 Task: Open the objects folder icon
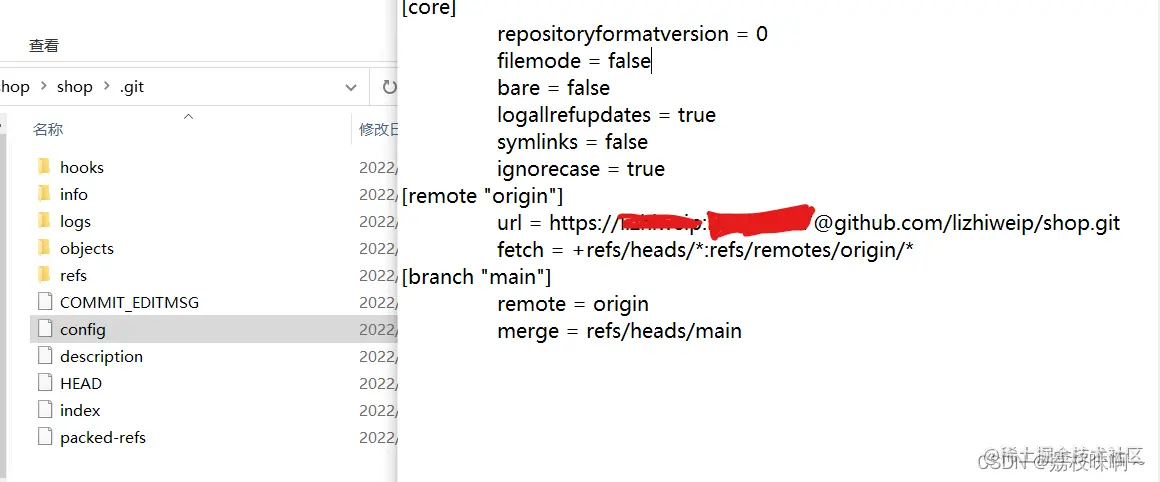tap(44, 248)
